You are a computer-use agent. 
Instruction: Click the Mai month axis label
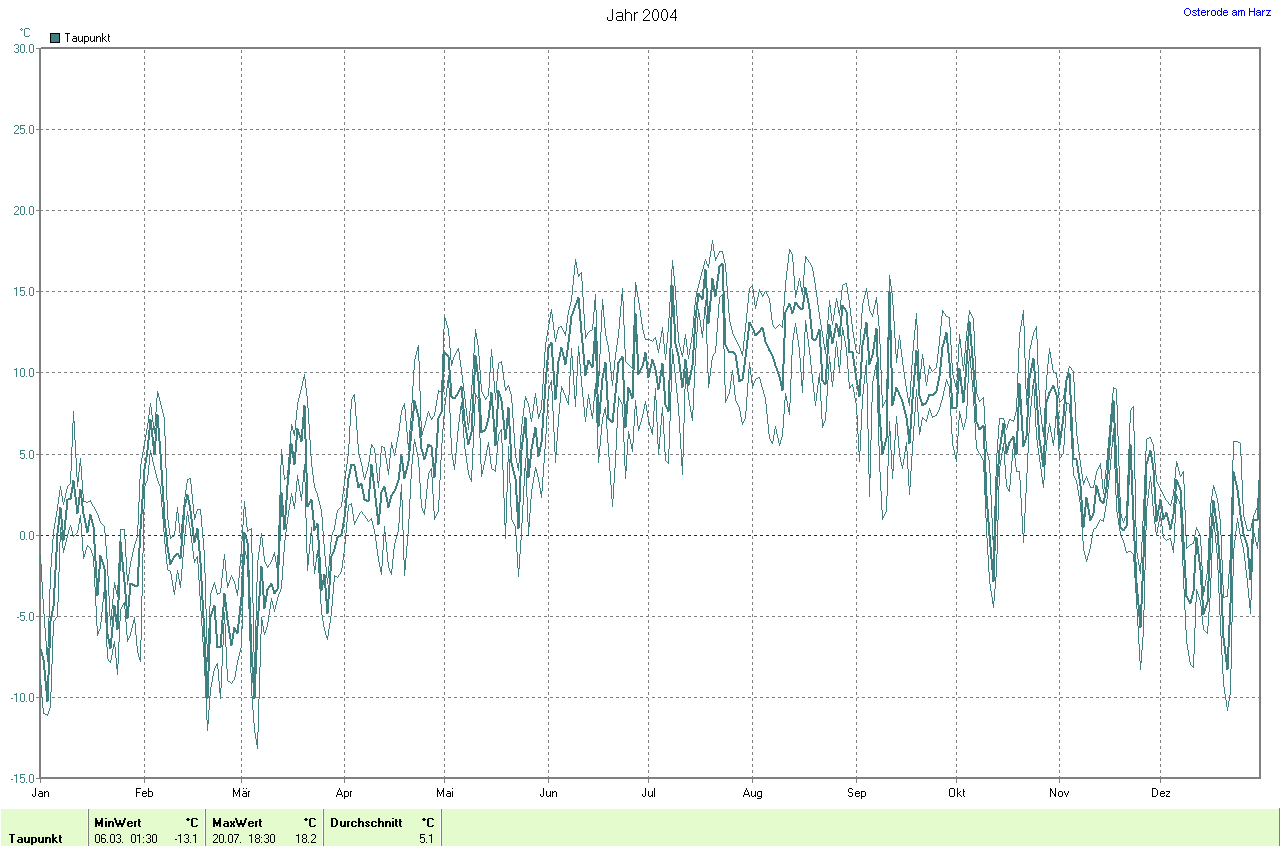point(445,793)
